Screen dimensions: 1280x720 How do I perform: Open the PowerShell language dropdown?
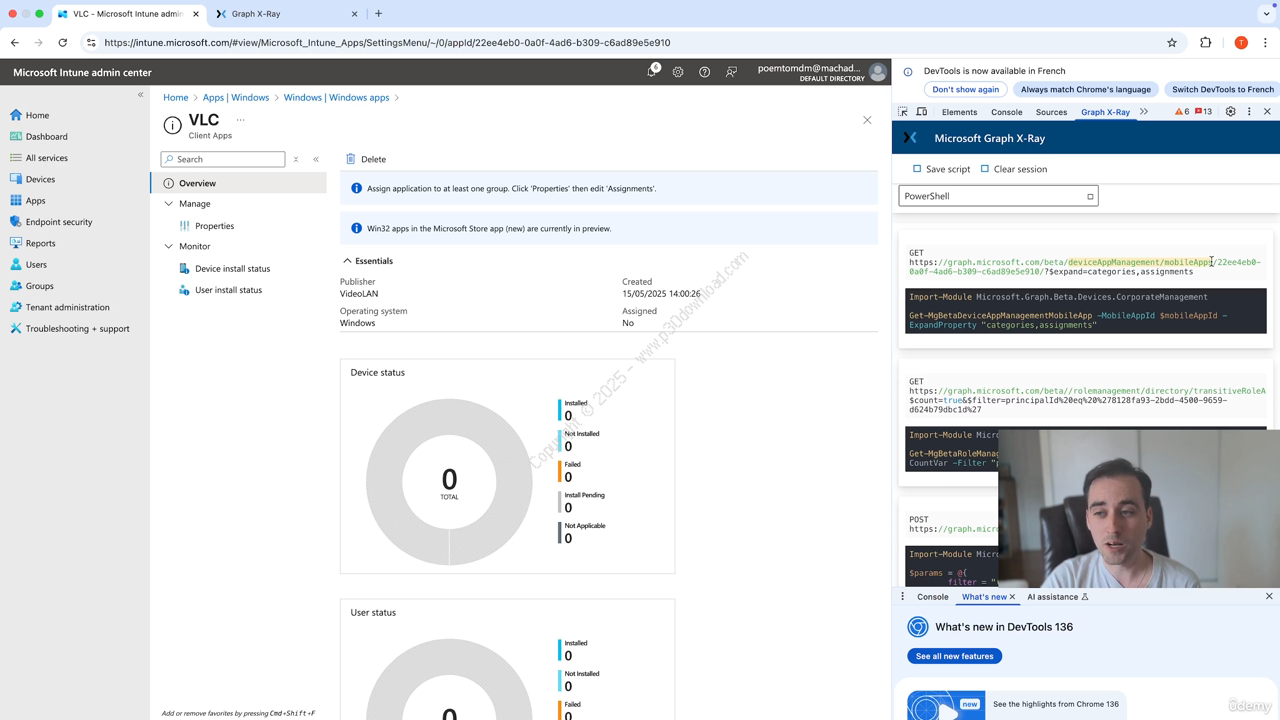[x=998, y=196]
